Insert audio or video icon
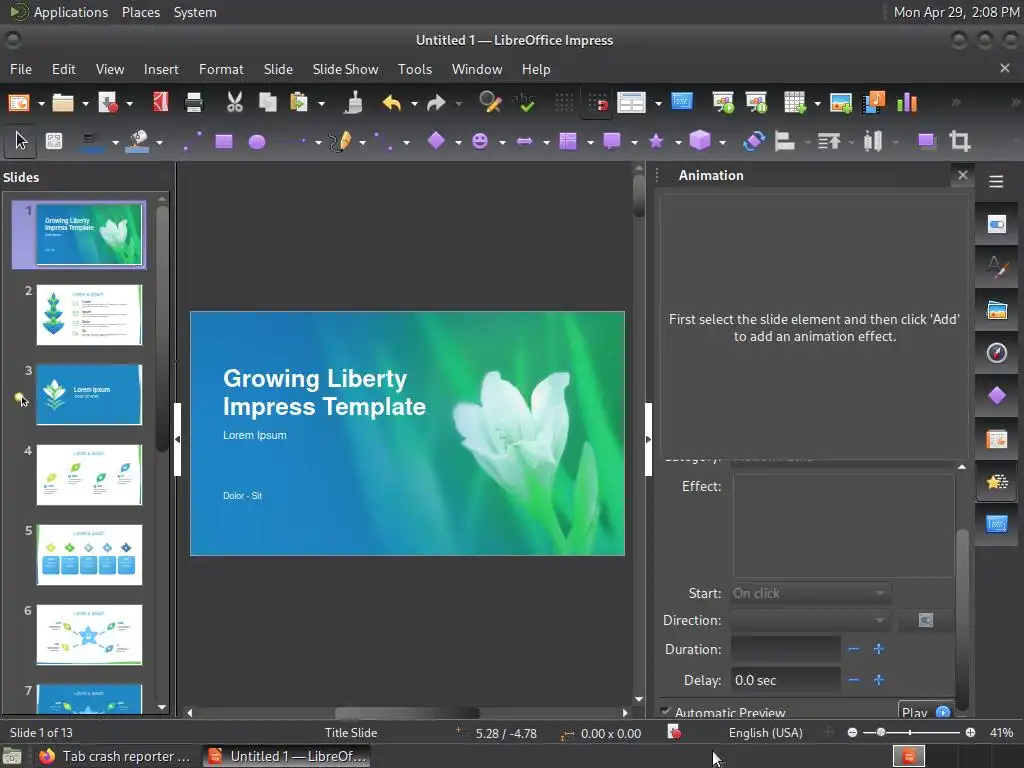1024x768 pixels. (874, 103)
